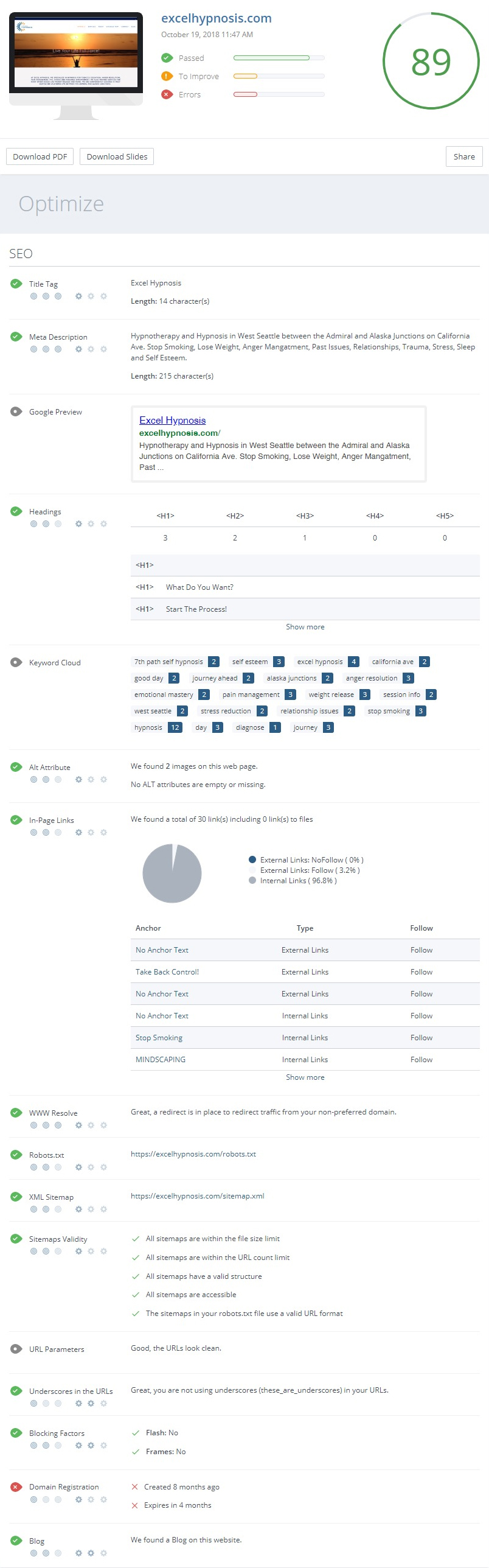Select the 'excel hypnosis' keyword tag

click(327, 662)
